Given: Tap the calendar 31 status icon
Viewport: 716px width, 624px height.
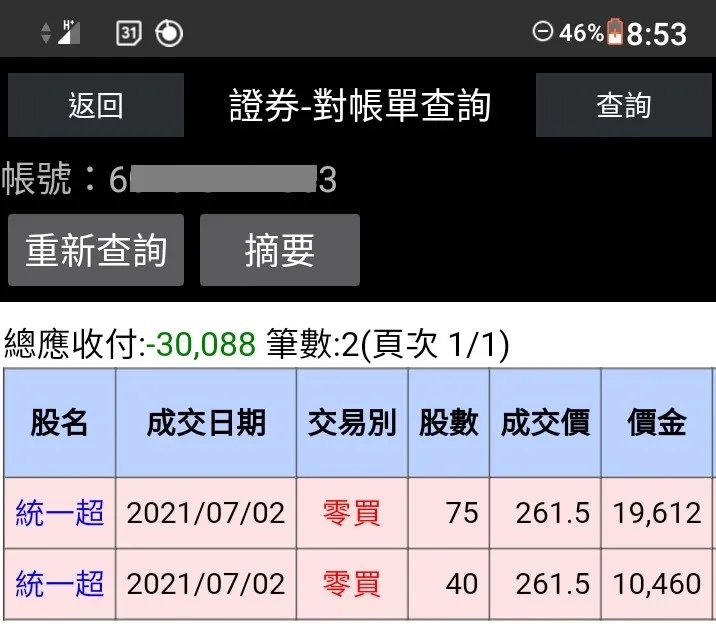Looking at the screenshot, I should (129, 33).
